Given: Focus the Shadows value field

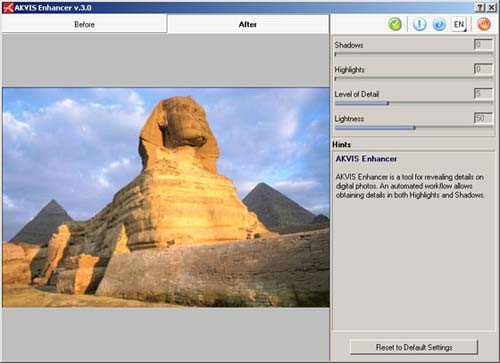Looking at the screenshot, I should (x=483, y=44).
